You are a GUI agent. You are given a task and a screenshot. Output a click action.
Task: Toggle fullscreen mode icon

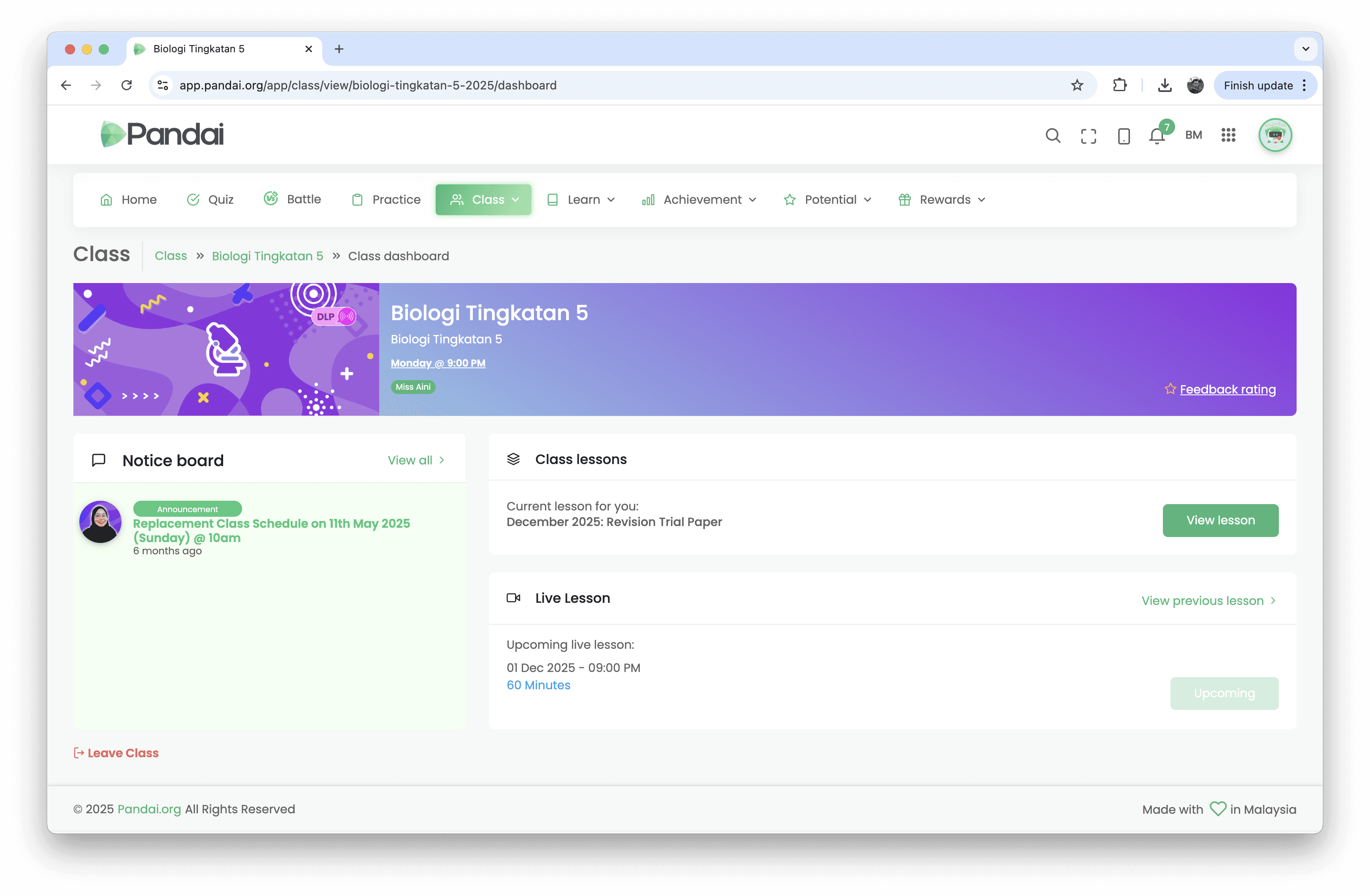tap(1088, 136)
